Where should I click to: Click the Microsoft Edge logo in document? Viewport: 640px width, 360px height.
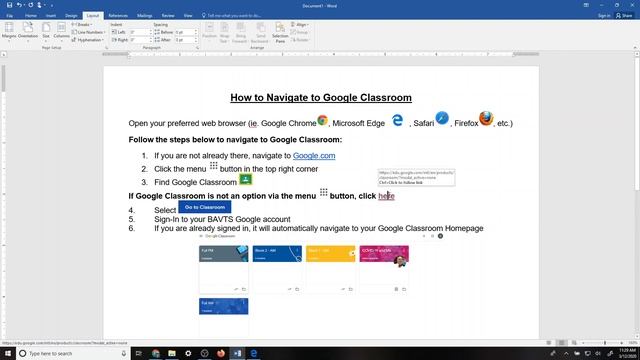tap(397, 120)
